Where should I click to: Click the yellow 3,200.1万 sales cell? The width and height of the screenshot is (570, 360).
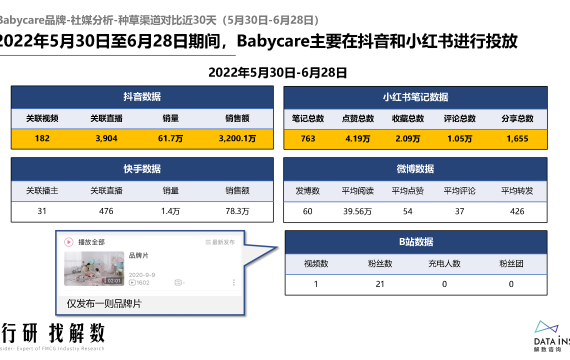237,139
